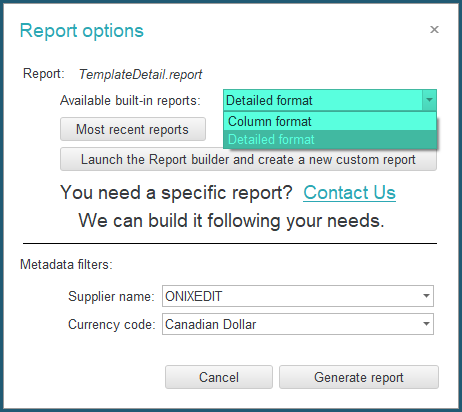
Task: Click the Supplier name label
Action: (111, 296)
